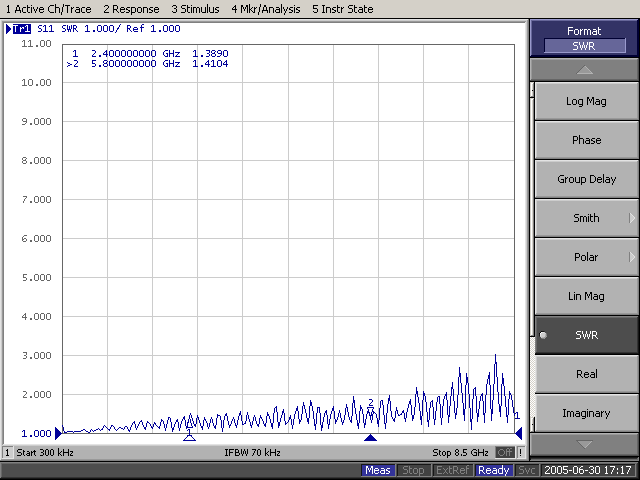Choose the SWR format softkey
640x480 pixels.
click(586, 335)
